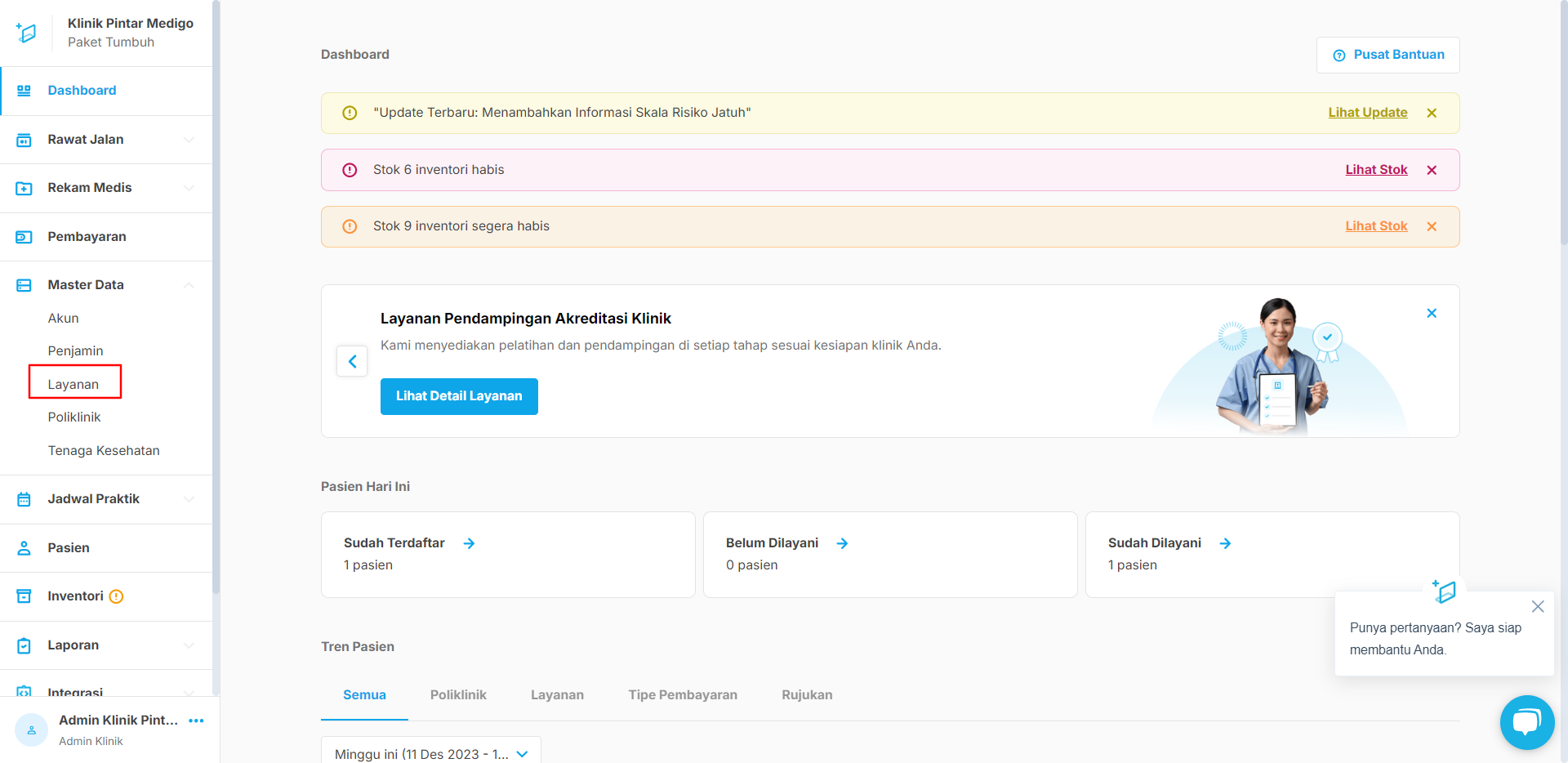Click Lihat Stok in the red alert
The width and height of the screenshot is (1568, 763).
[x=1376, y=170]
